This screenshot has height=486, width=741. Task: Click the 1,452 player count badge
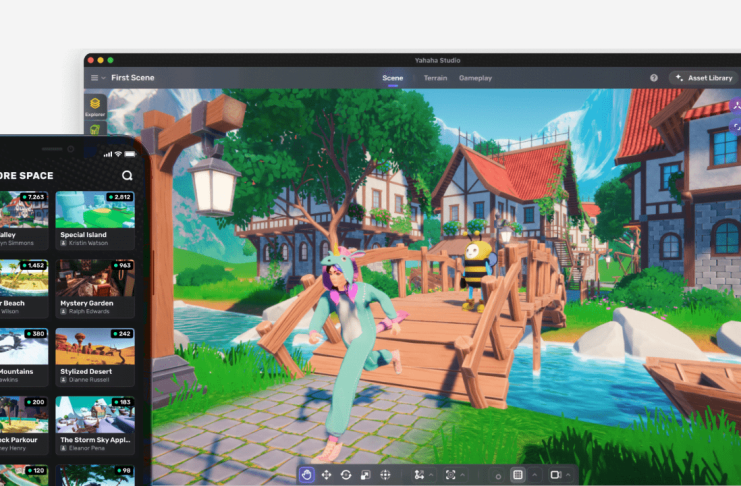coord(33,266)
